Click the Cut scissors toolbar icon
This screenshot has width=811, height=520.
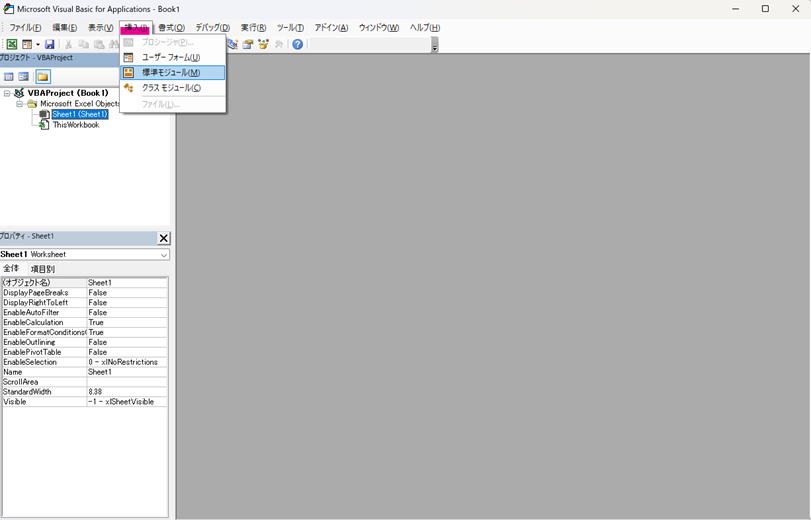[x=68, y=44]
